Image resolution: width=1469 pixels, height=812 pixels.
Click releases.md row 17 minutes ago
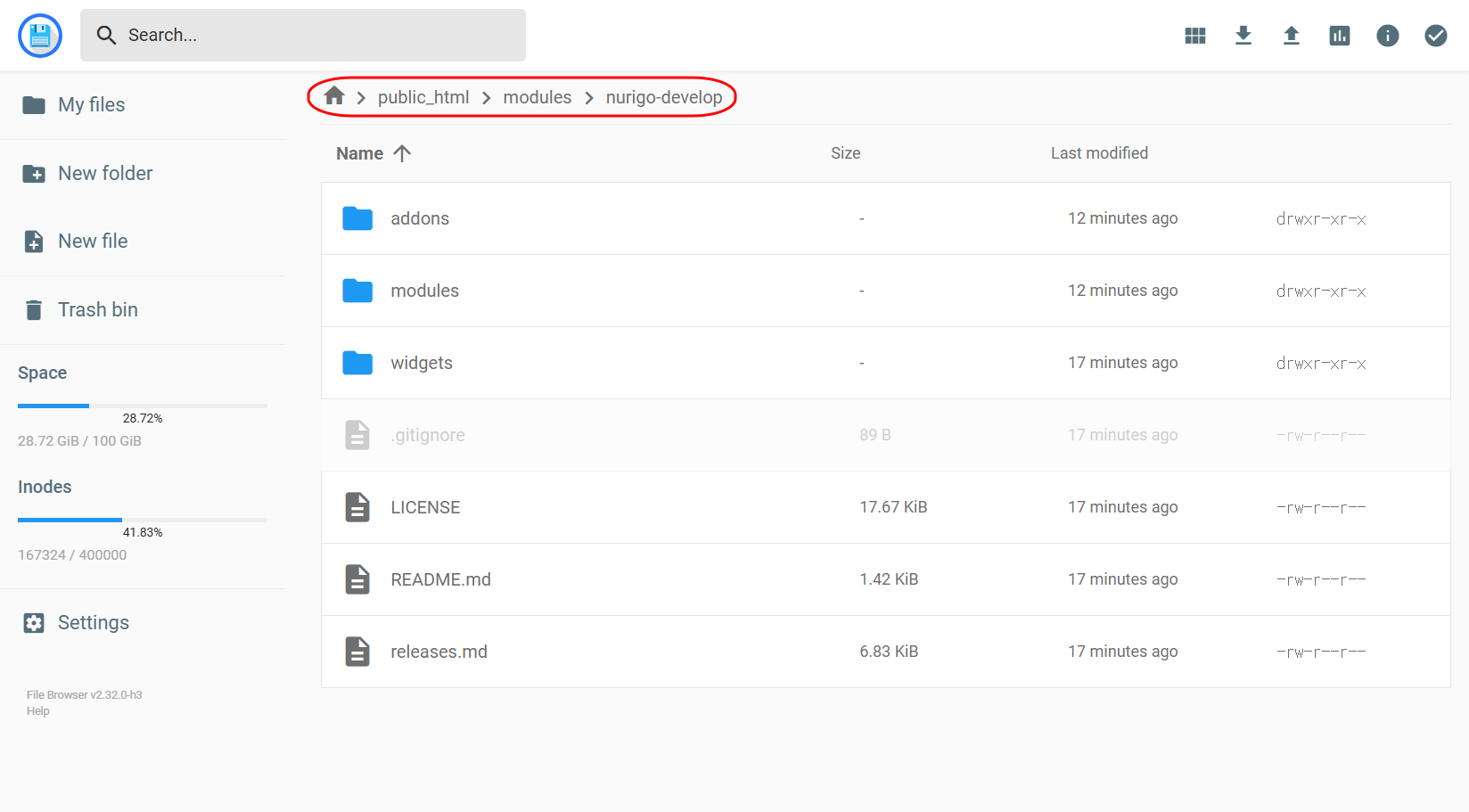1123,652
